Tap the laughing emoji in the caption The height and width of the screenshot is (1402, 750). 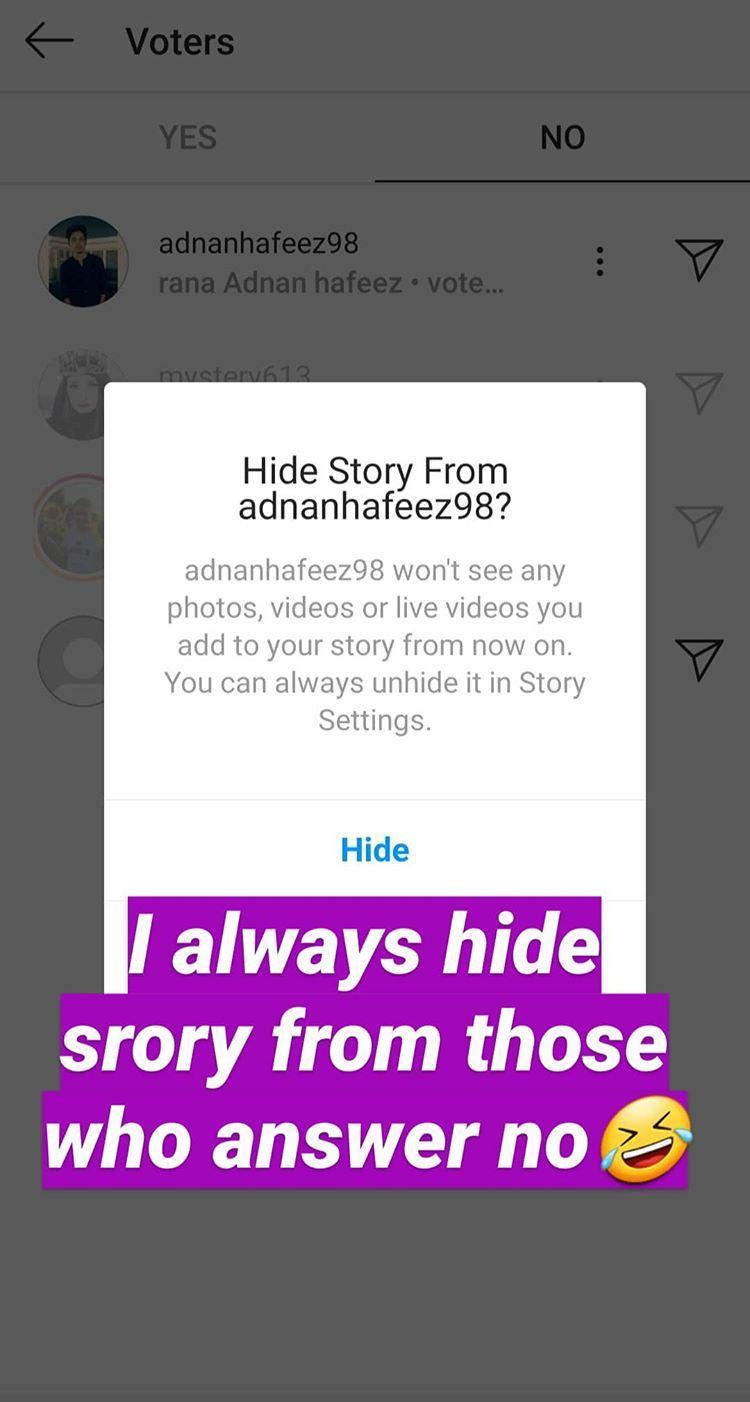[646, 1139]
